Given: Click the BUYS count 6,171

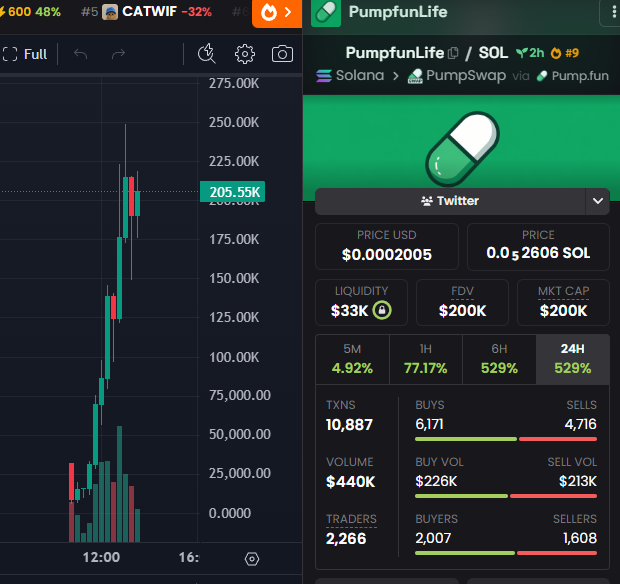Looking at the screenshot, I should coord(429,425).
